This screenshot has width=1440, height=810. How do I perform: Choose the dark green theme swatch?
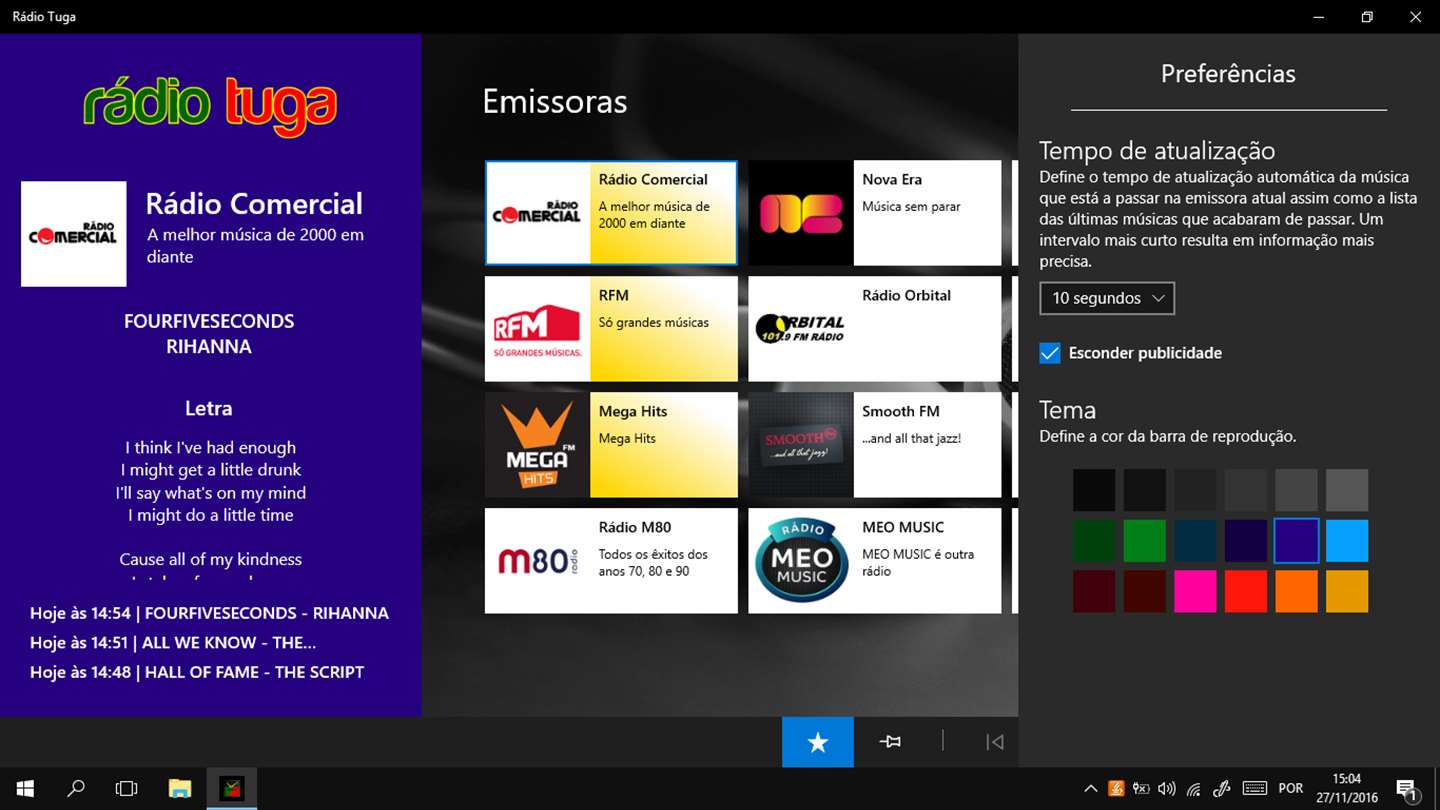[x=1094, y=541]
